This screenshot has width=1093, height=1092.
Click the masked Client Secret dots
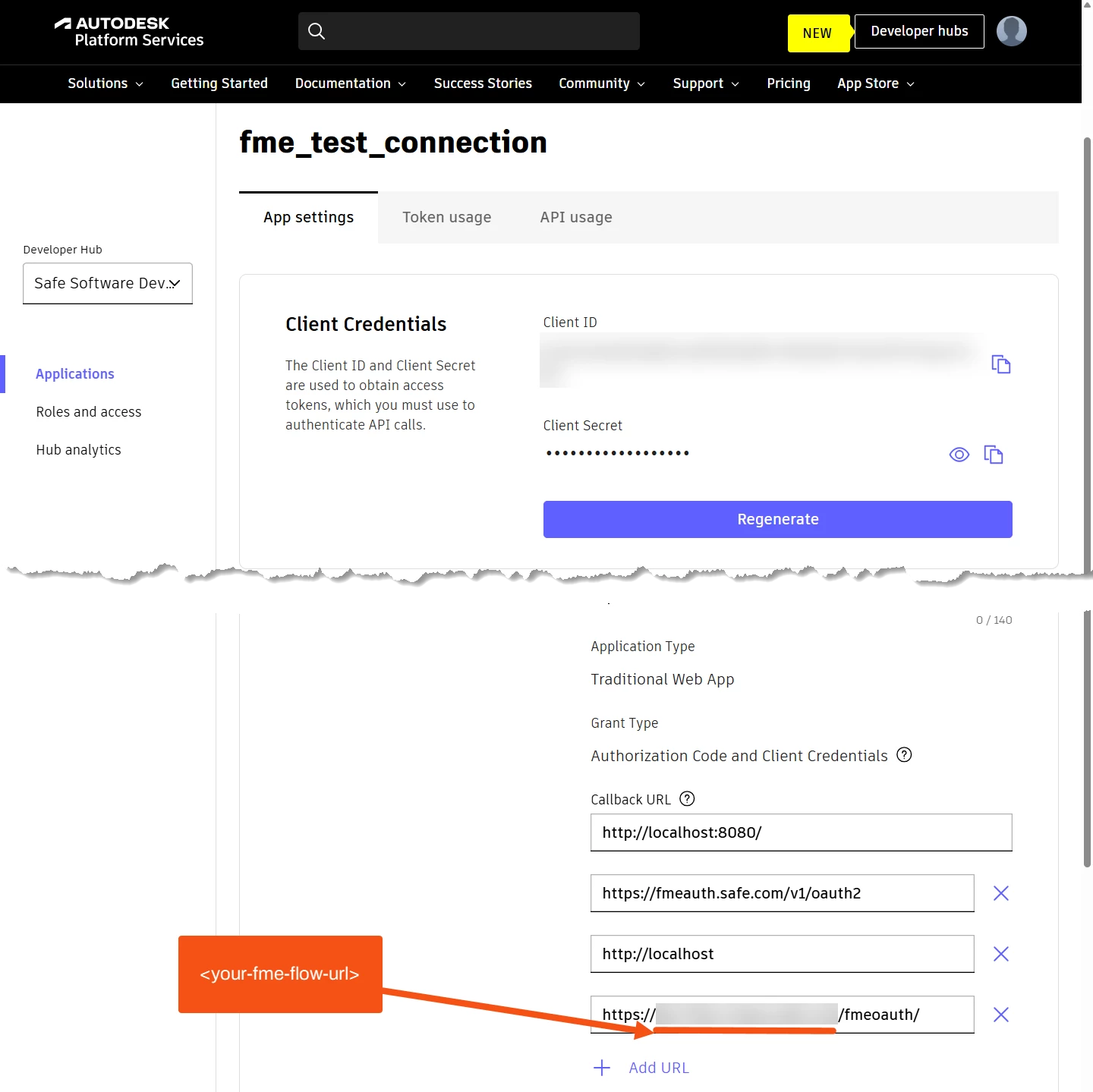click(x=617, y=453)
